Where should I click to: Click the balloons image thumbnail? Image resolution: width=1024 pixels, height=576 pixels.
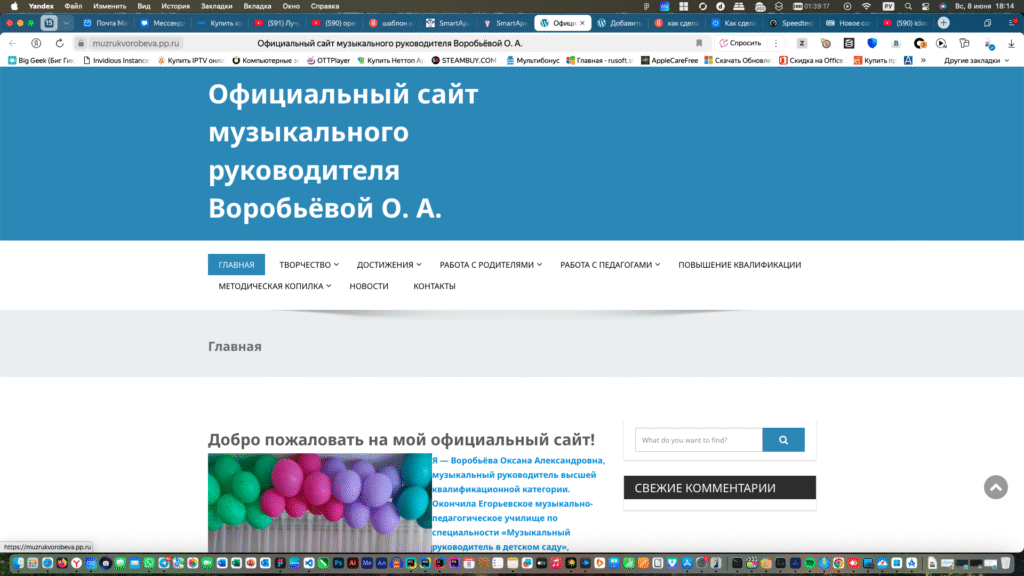click(x=319, y=502)
